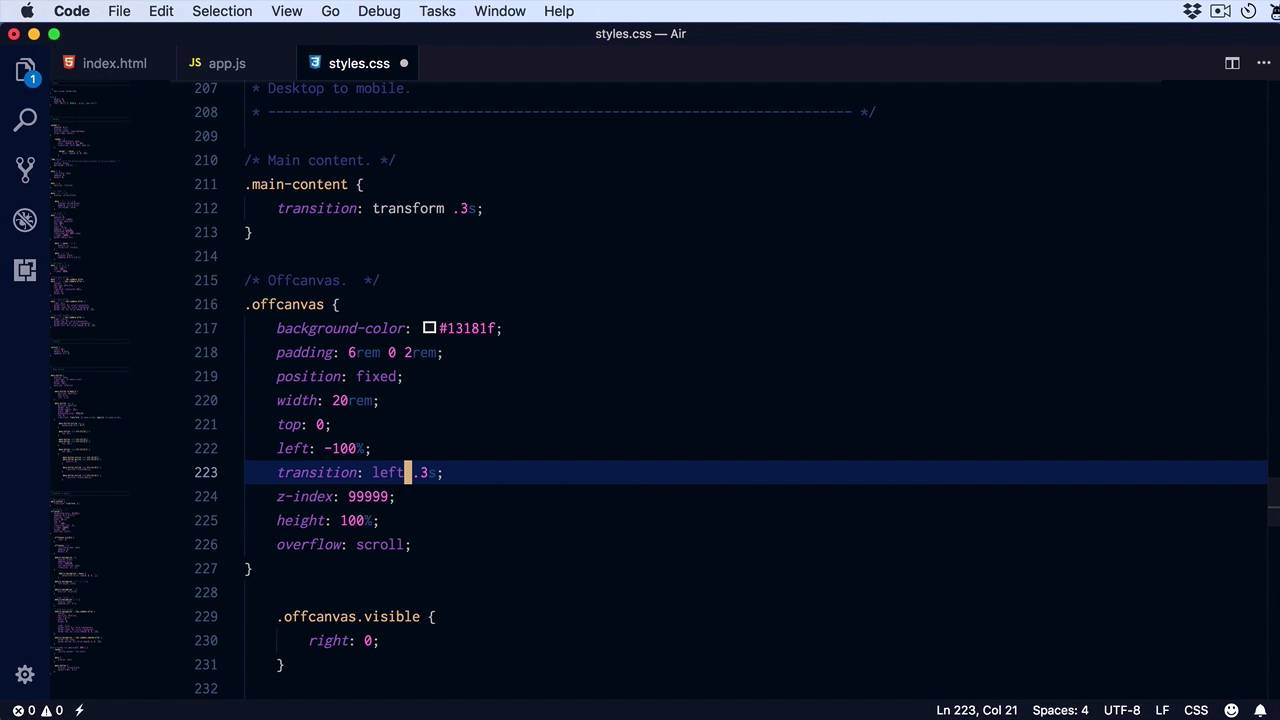Click line number 216 in the gutter
The image size is (1280, 720).
206,304
